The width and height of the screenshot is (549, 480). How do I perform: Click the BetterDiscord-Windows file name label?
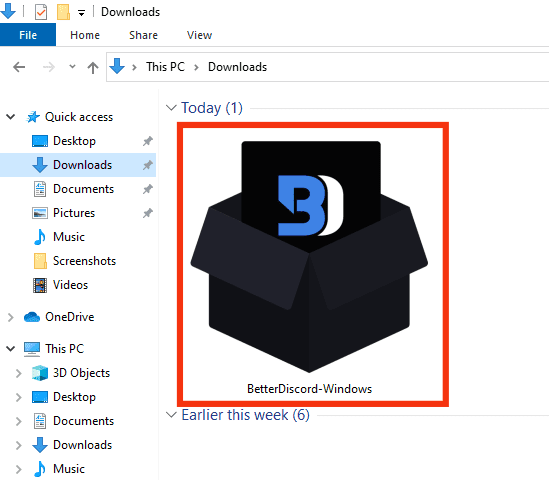point(309,389)
